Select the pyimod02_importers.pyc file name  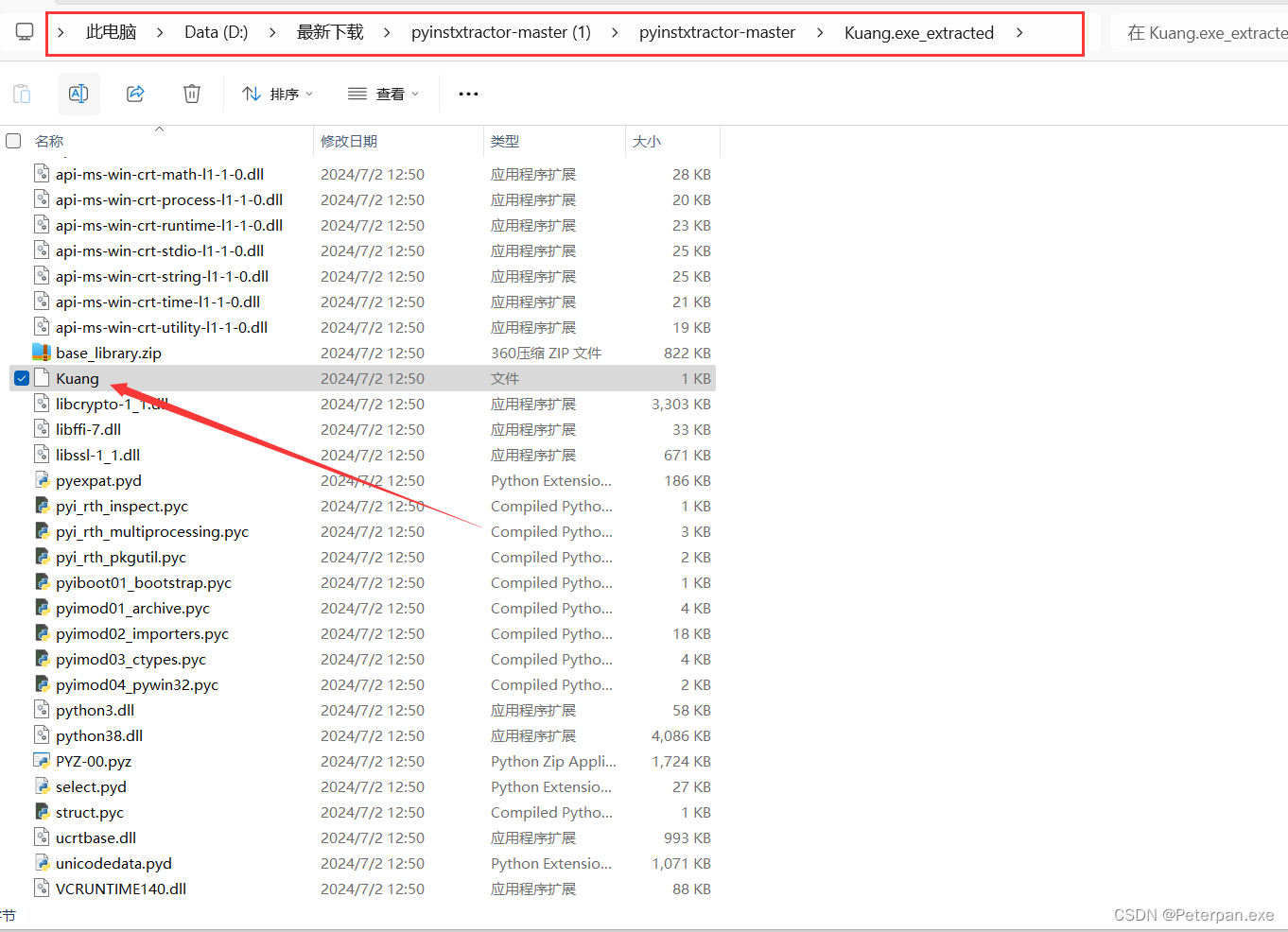(x=142, y=633)
